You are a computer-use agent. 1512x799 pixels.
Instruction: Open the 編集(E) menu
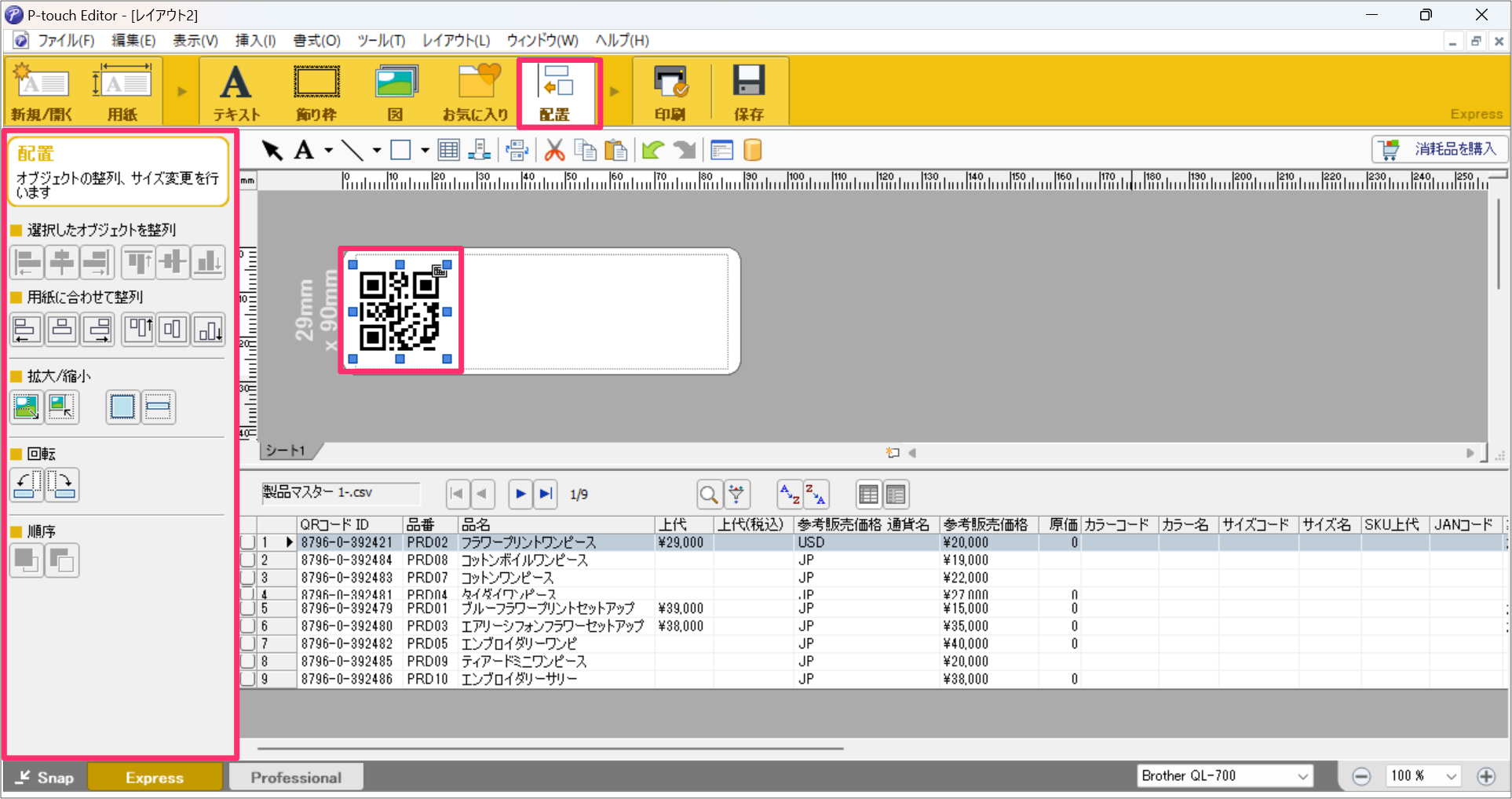point(133,41)
